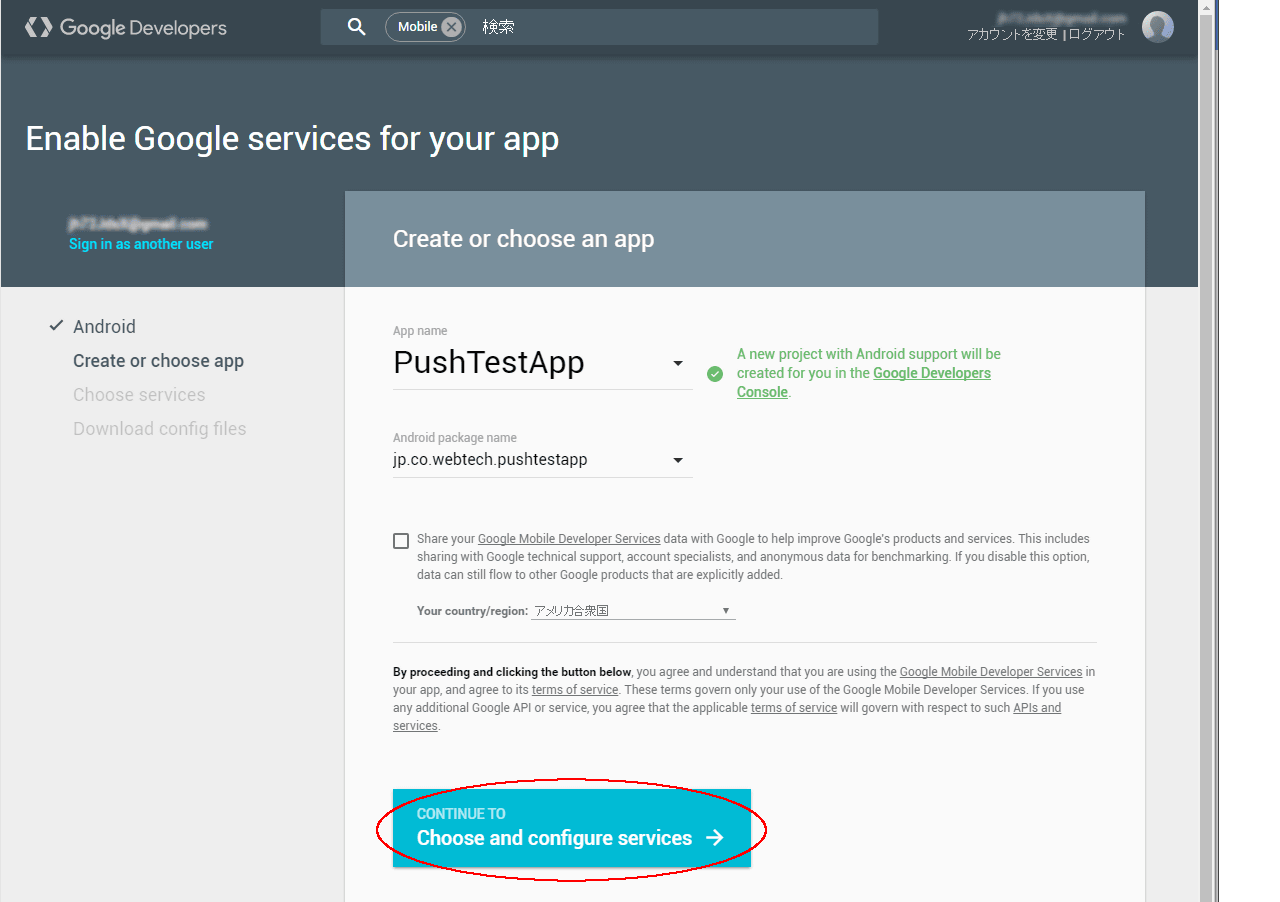Expand the App name dropdown arrow
Screen dimensions: 1280x902
pos(678,363)
